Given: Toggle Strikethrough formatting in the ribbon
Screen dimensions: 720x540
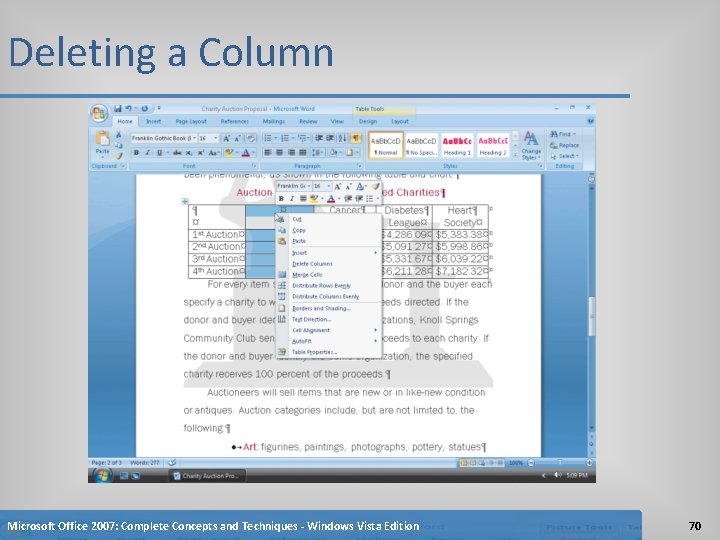Looking at the screenshot, I should [x=177, y=152].
